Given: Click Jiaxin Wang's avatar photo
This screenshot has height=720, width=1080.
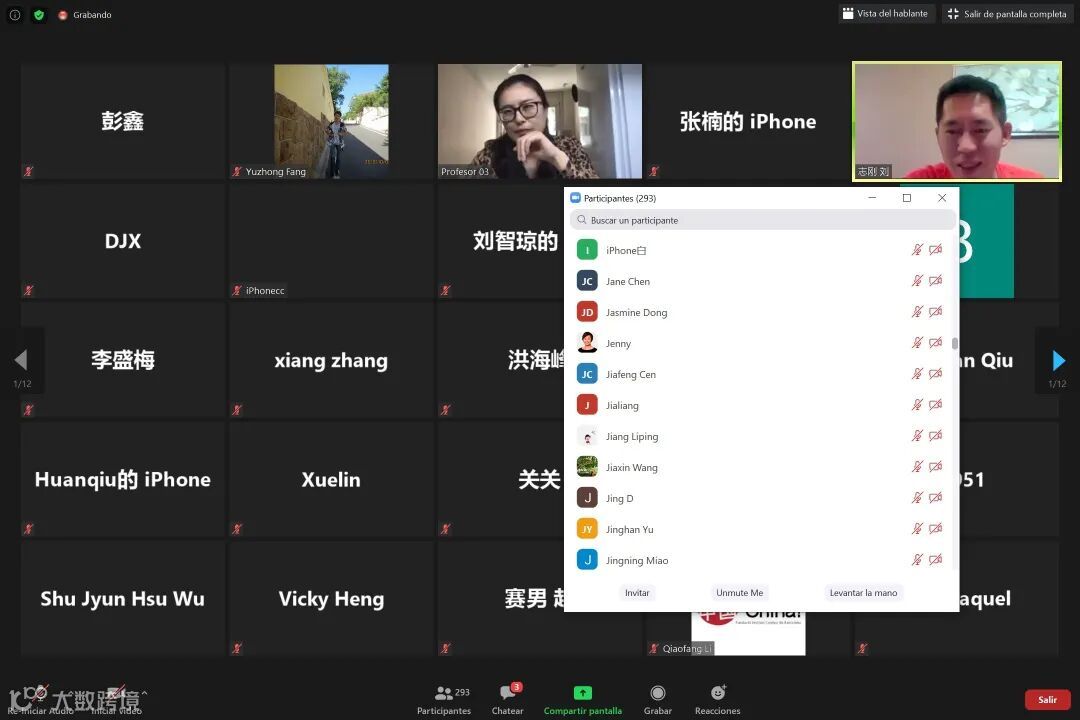Looking at the screenshot, I should click(x=587, y=466).
